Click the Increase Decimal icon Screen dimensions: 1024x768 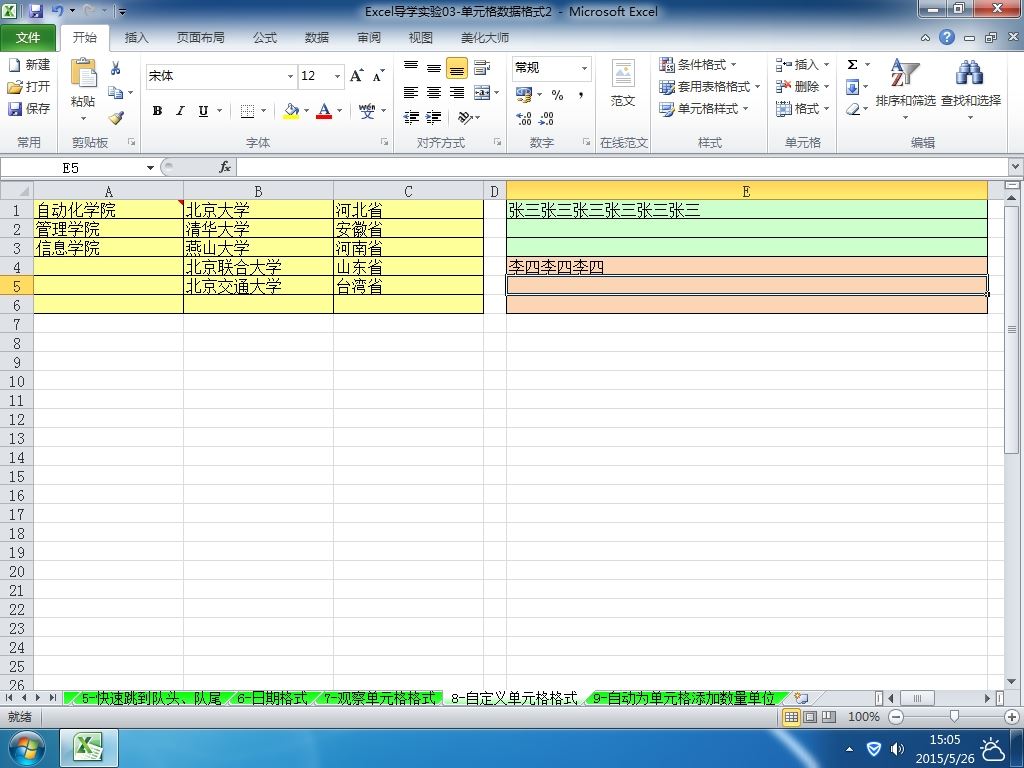[x=524, y=118]
